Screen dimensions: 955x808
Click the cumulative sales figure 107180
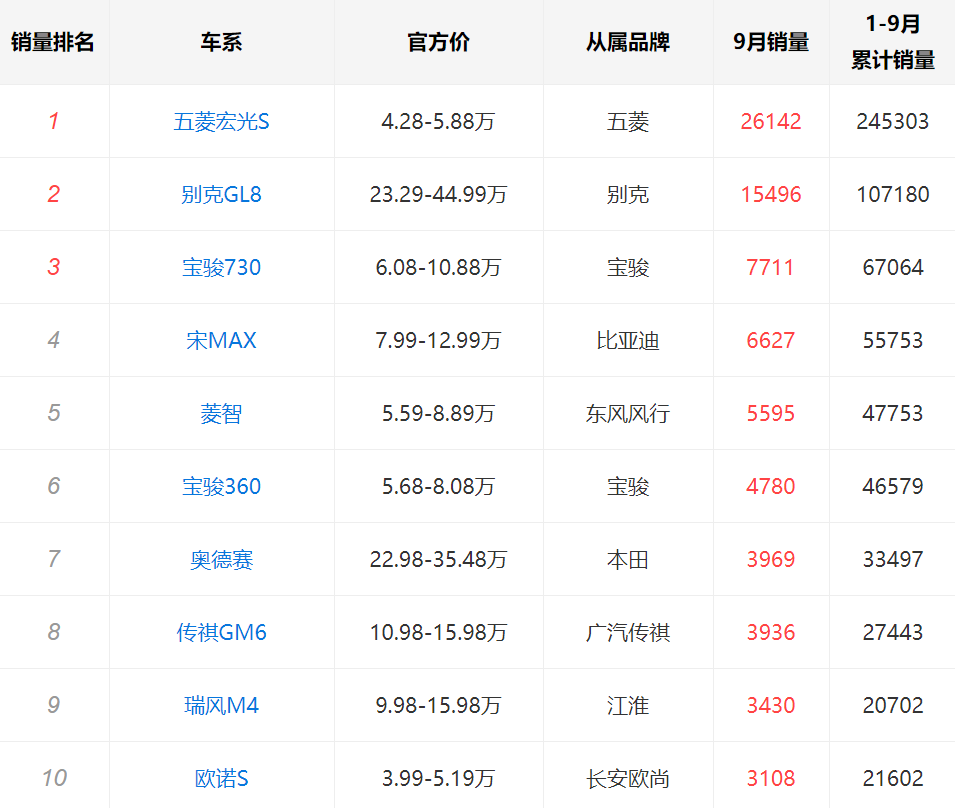tap(893, 194)
